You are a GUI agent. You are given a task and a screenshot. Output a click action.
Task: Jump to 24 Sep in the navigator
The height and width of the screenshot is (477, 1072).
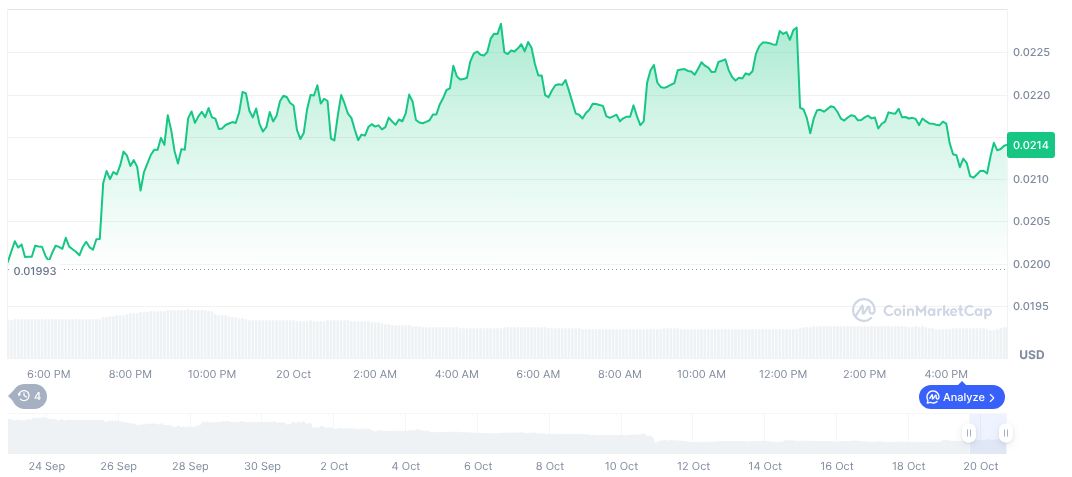(x=47, y=466)
